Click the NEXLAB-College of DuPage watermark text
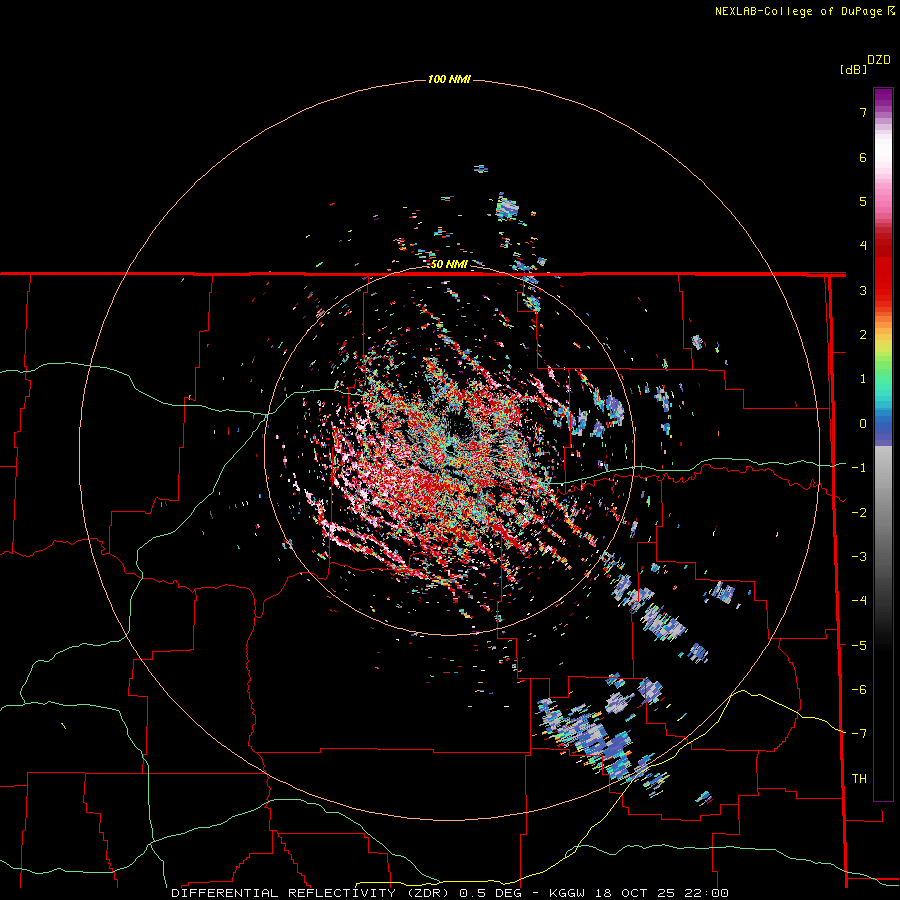 pos(804,11)
